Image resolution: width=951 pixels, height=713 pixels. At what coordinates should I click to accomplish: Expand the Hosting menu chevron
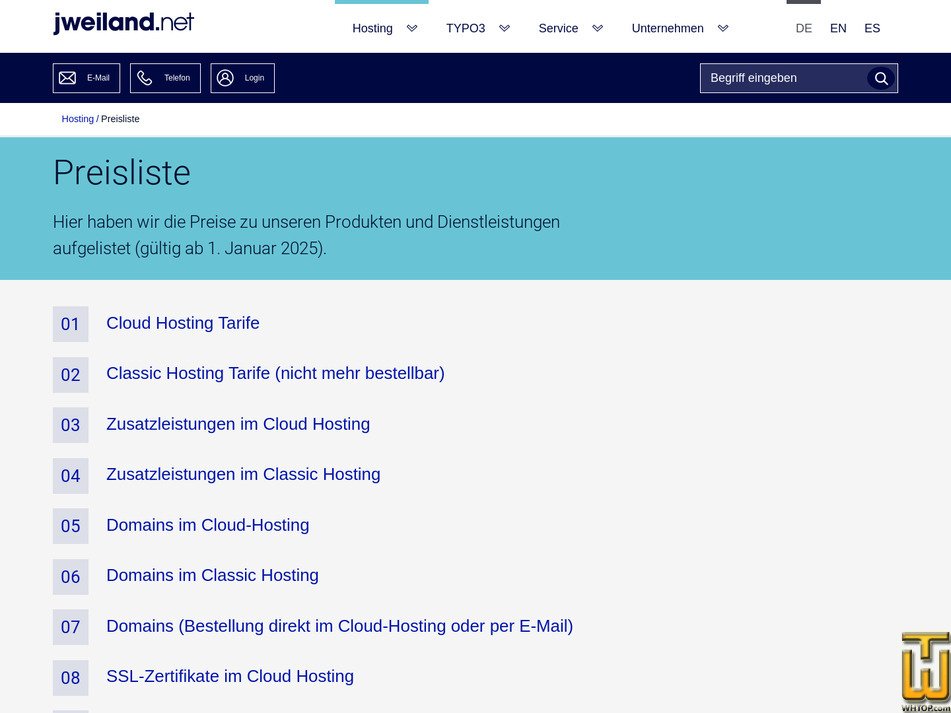[412, 28]
